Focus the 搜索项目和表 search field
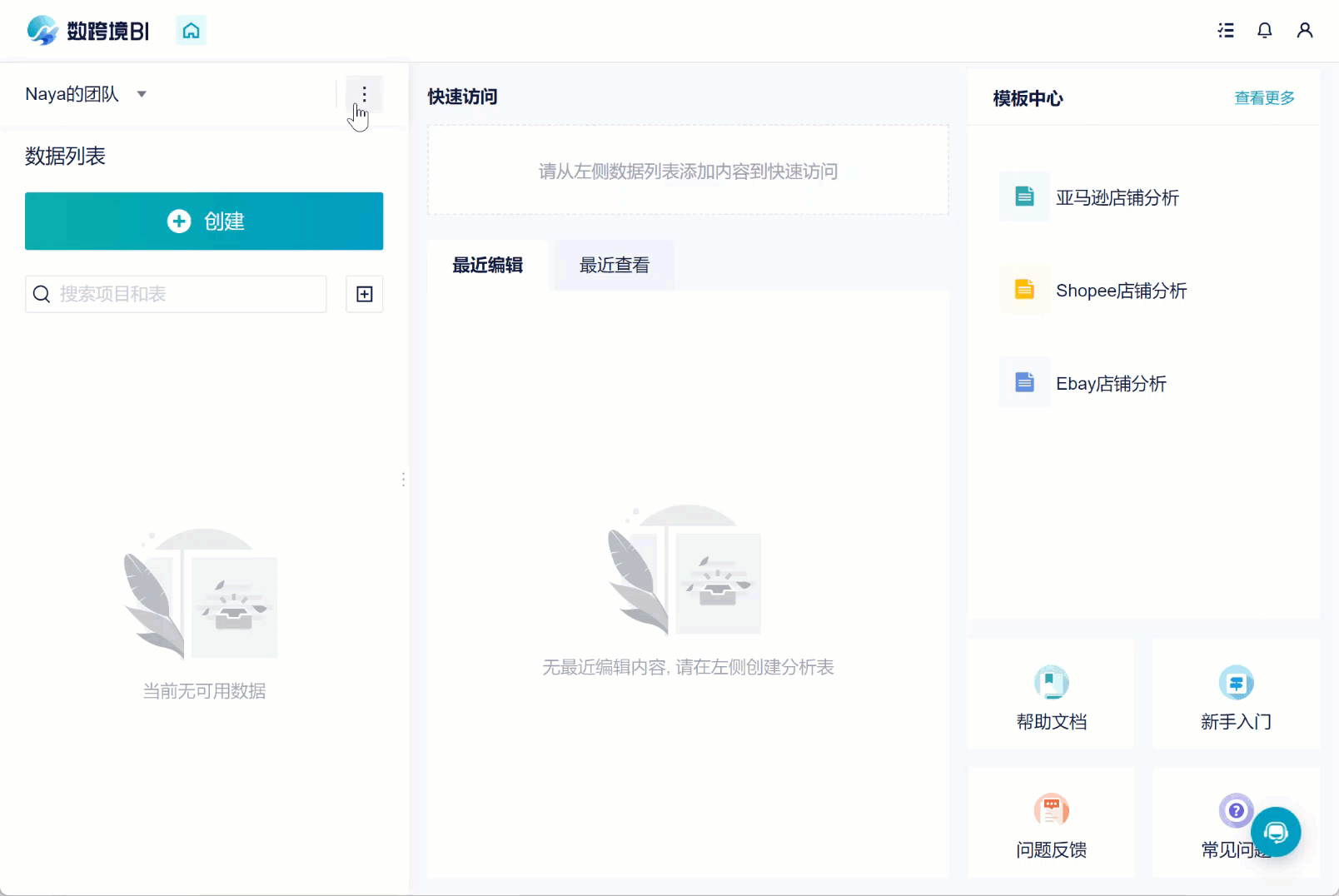 click(176, 294)
